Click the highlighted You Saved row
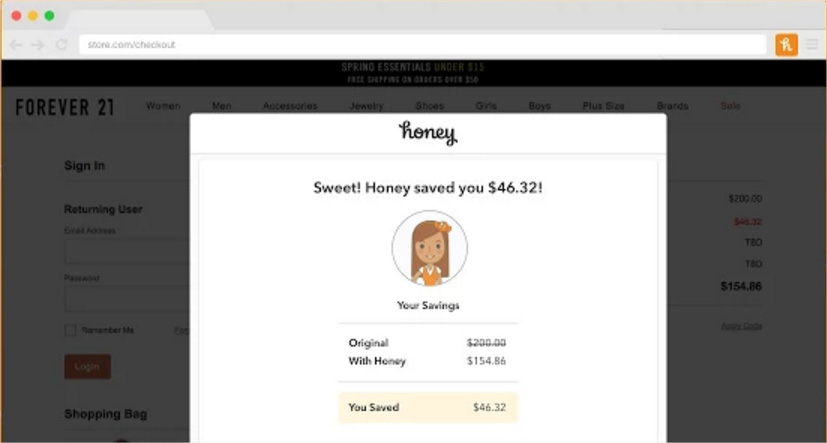This screenshot has width=827, height=443. [x=428, y=408]
